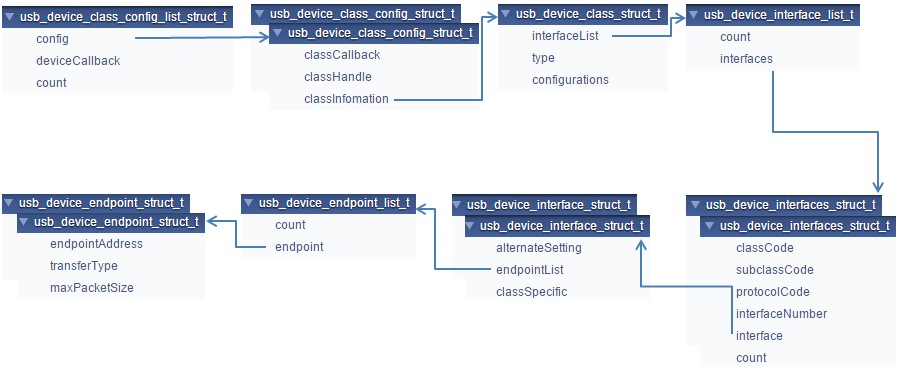
Task: Collapse outer usb_device_interfaces_struct_t triangle
Action: click(x=695, y=205)
